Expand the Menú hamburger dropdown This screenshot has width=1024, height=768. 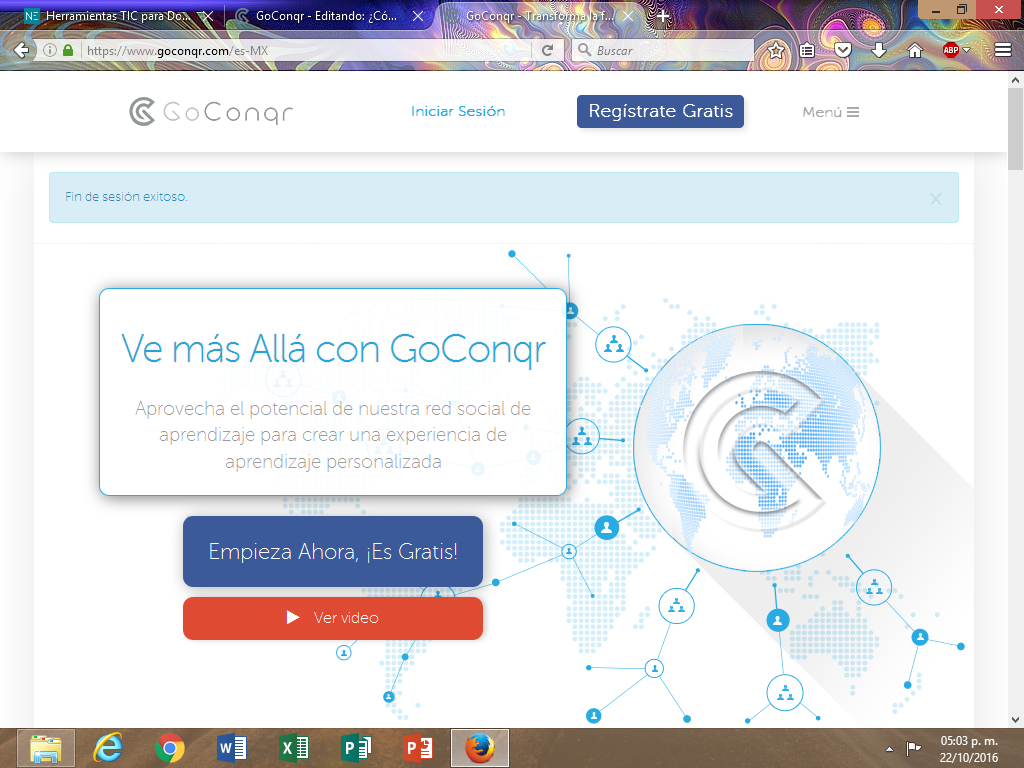coord(831,112)
